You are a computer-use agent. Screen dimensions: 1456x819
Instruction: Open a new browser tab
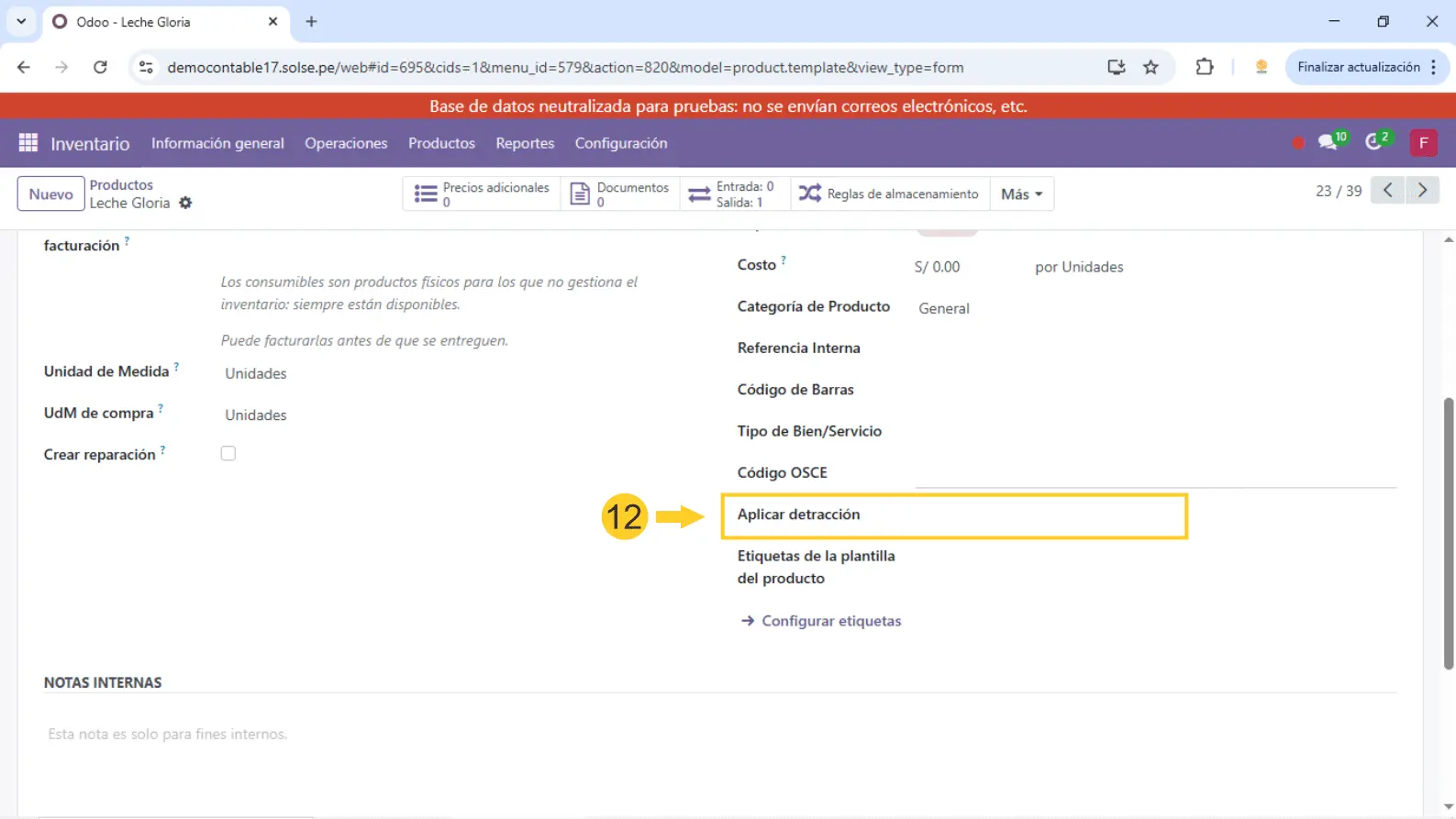(x=311, y=21)
